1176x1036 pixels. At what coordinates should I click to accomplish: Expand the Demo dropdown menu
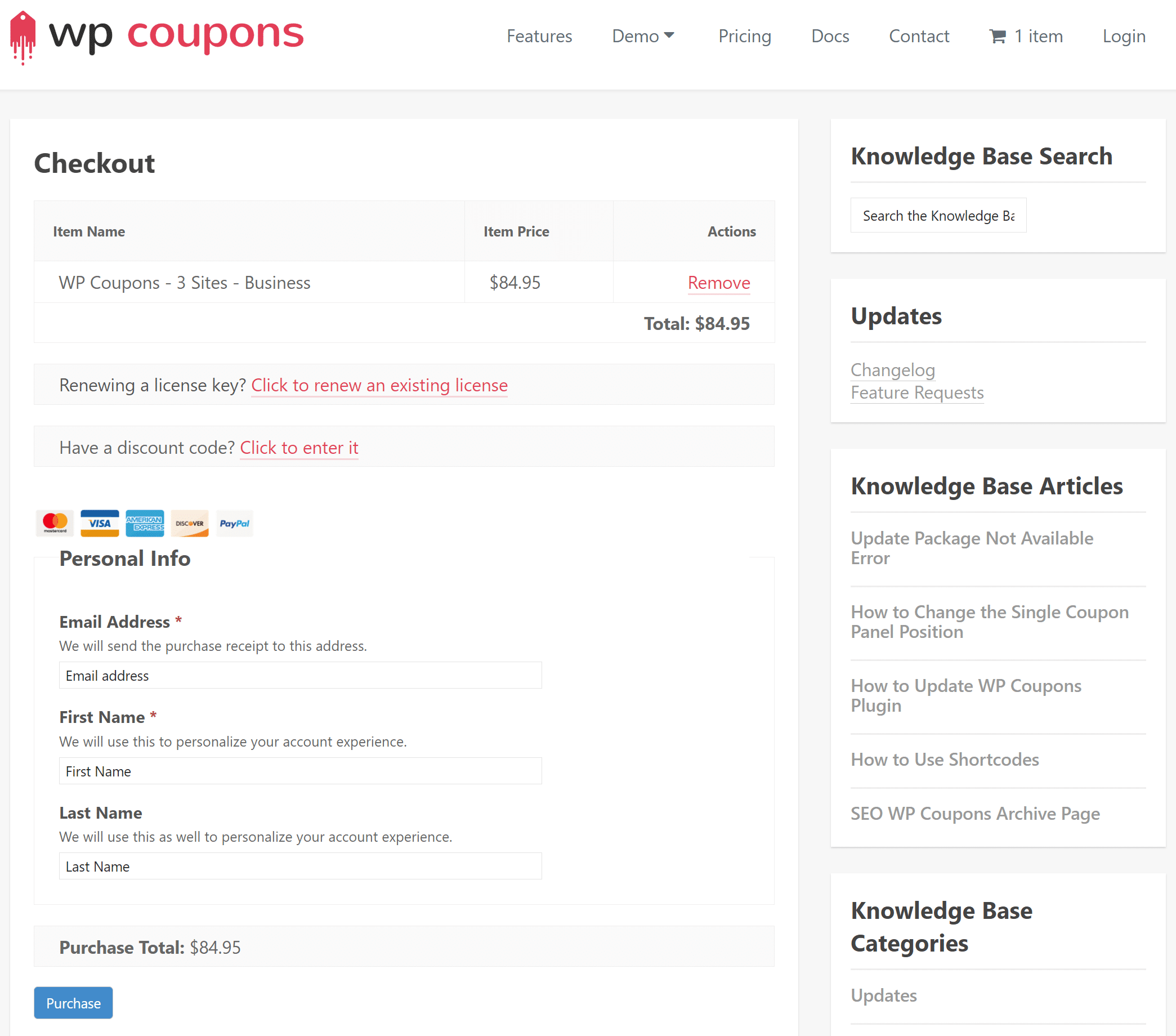click(643, 36)
